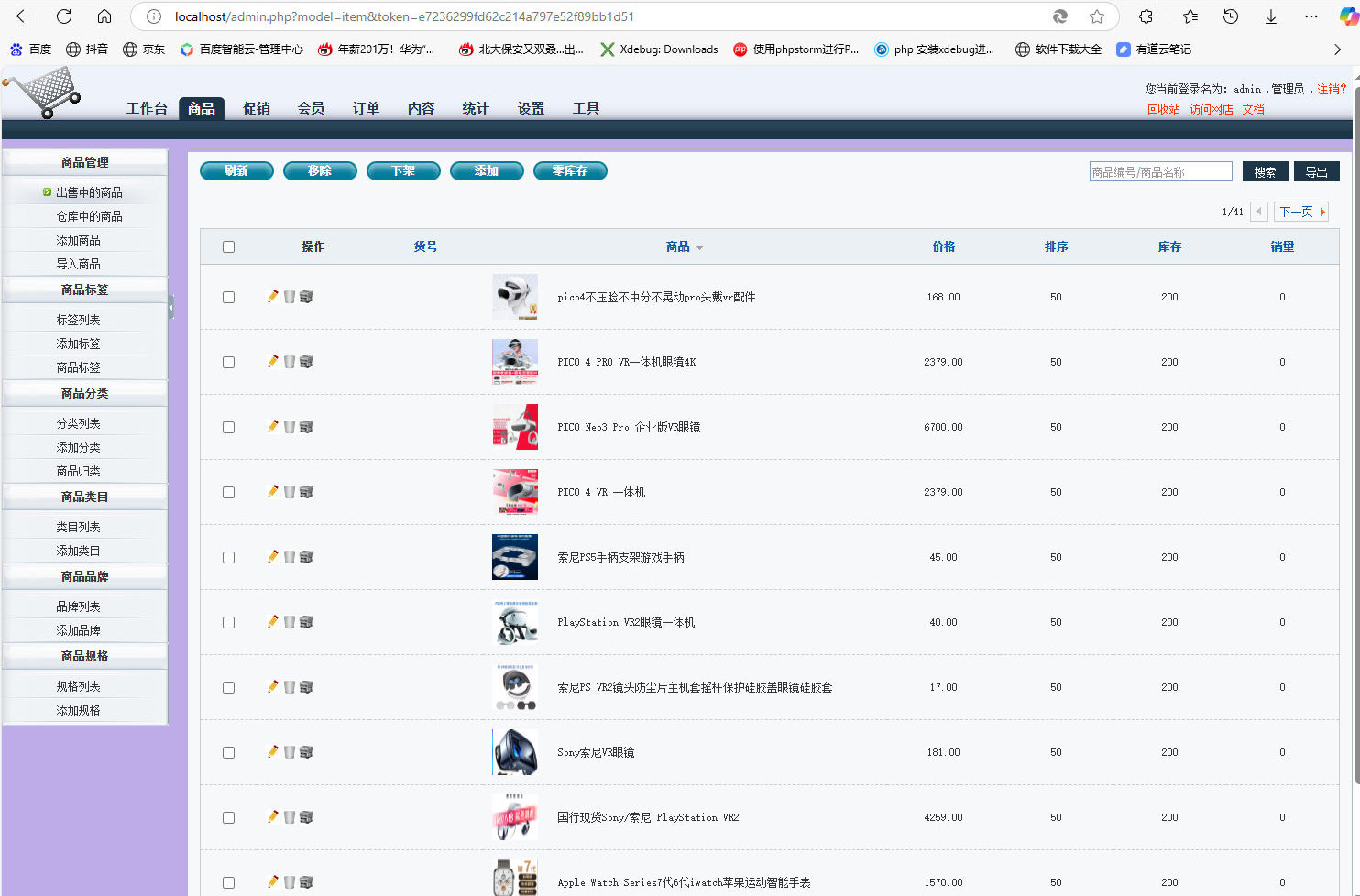This screenshot has width=1360, height=896.
Task: Reload the browser page
Action: [x=64, y=16]
